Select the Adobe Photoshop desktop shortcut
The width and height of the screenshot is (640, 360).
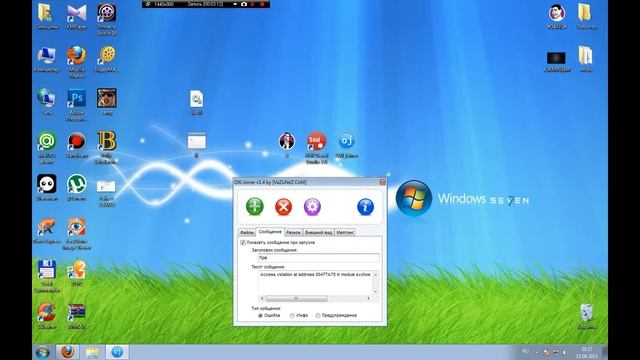click(x=76, y=105)
